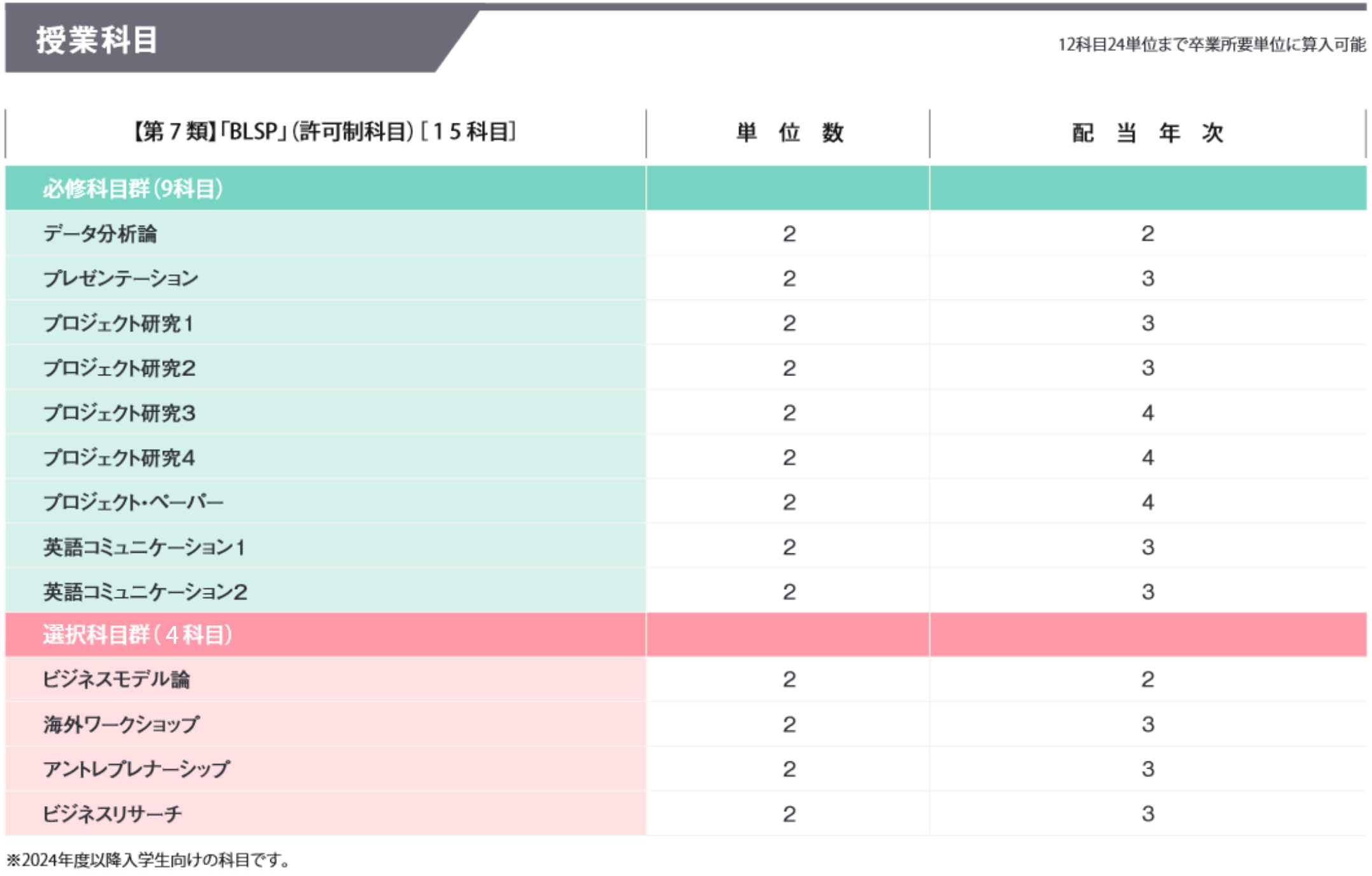Click the 配当年次 column header

tap(1147, 133)
